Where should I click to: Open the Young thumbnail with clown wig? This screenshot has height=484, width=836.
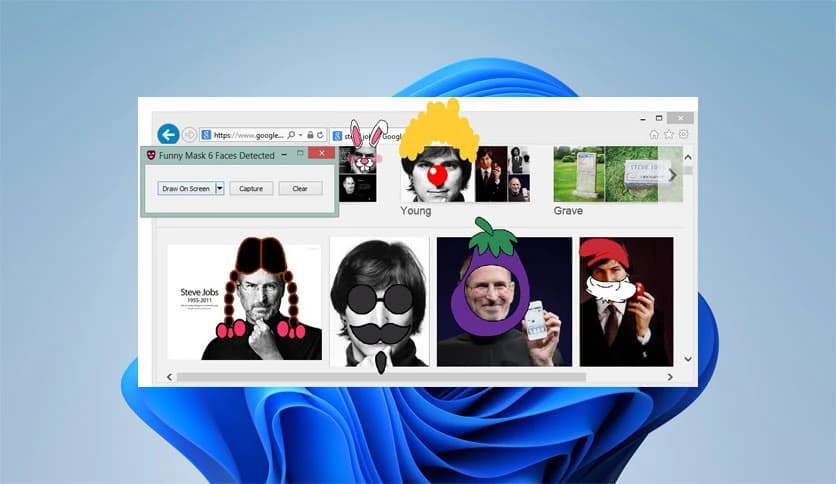(x=437, y=174)
